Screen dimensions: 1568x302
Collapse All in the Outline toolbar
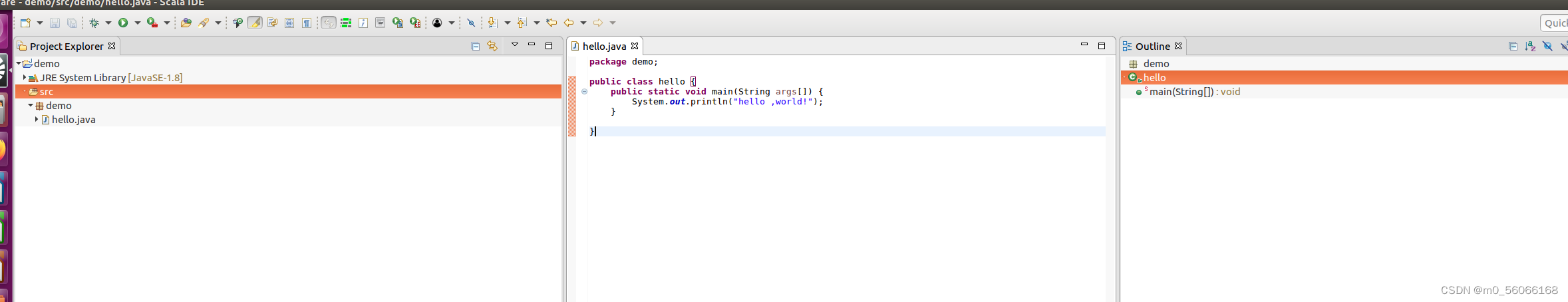tap(1513, 46)
